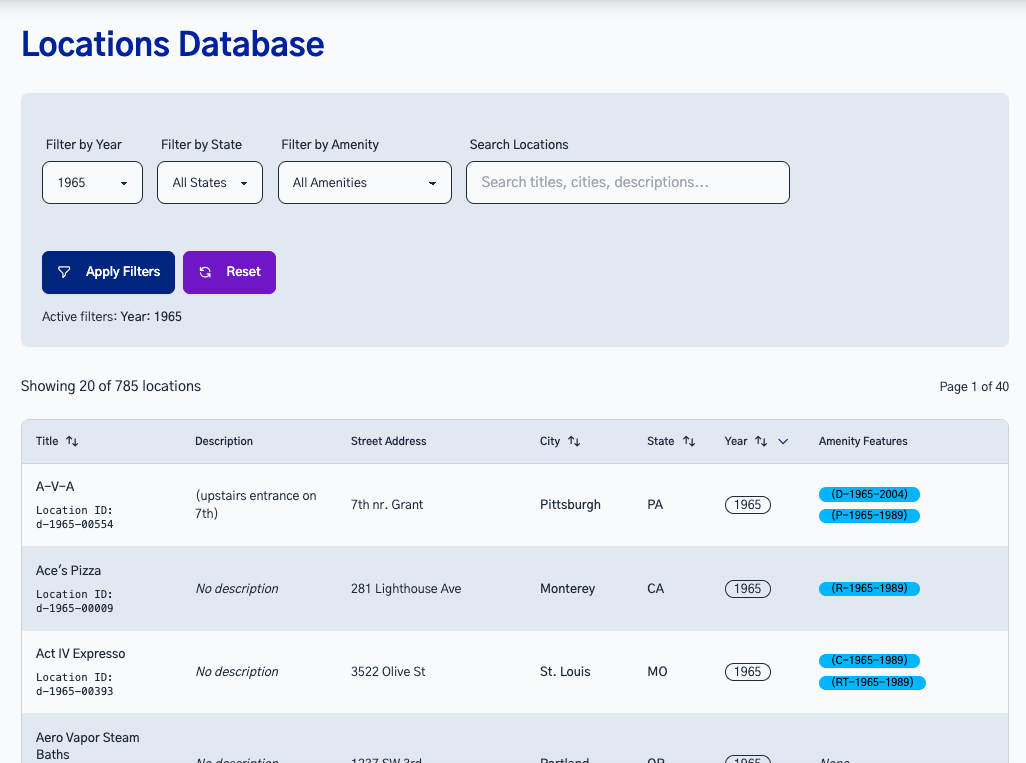
Task: Select the Ace's Pizza row title
Action: (x=68, y=571)
